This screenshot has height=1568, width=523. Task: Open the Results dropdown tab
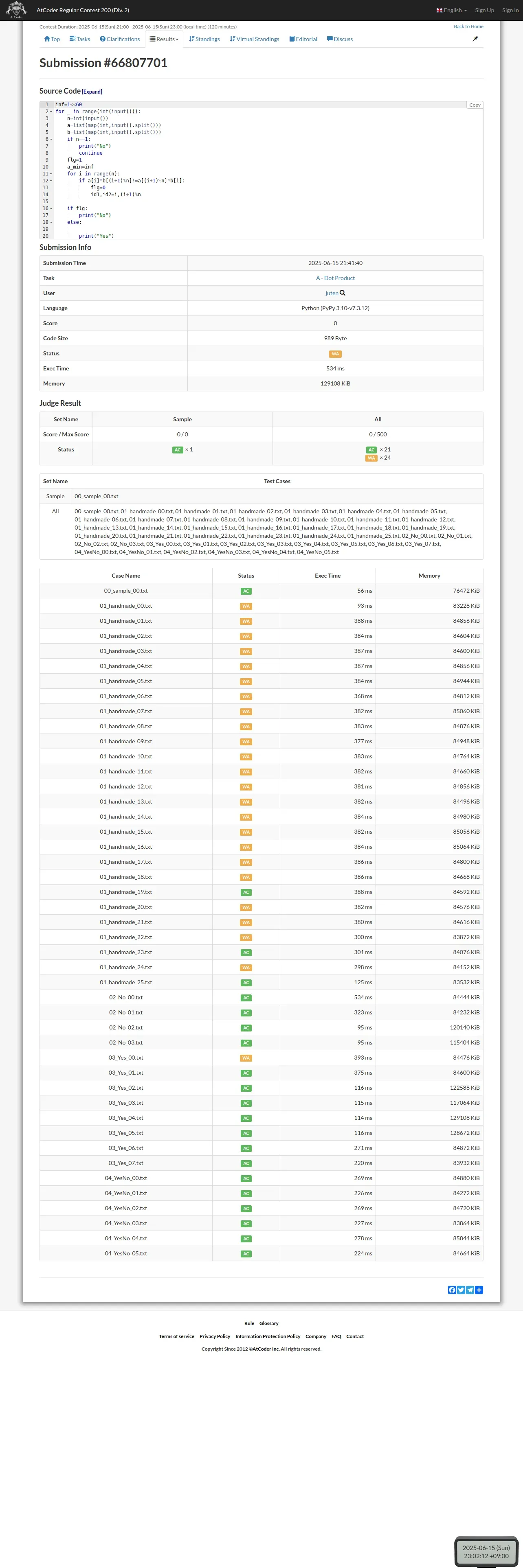(165, 39)
